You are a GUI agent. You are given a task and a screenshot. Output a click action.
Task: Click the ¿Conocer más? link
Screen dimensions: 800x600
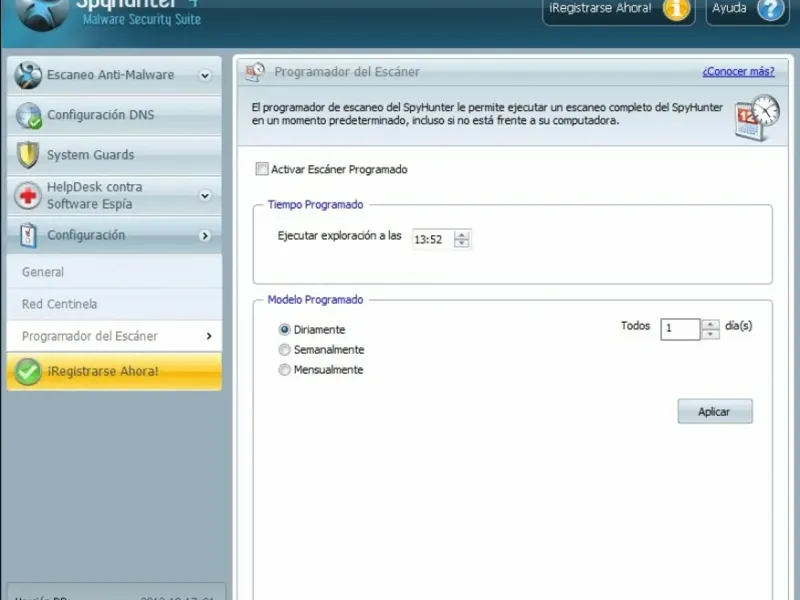point(738,71)
